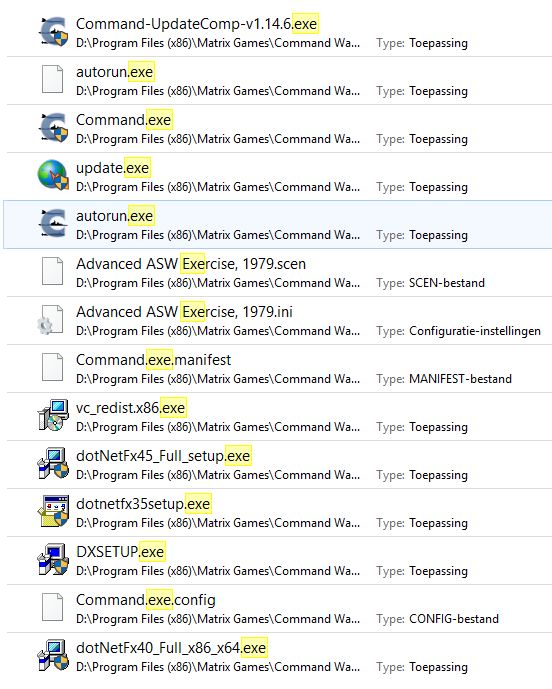Select the Command.exe.manifest file name
The width and height of the screenshot is (552, 689).
tap(153, 360)
